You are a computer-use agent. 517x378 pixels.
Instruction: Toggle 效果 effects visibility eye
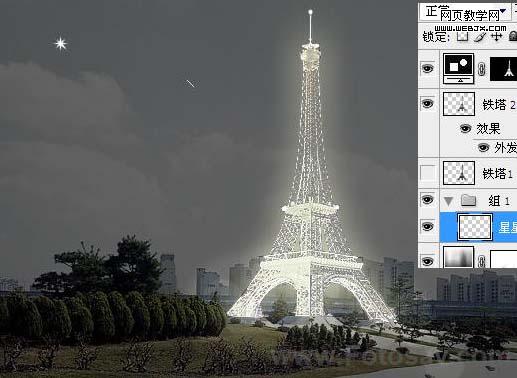465,128
